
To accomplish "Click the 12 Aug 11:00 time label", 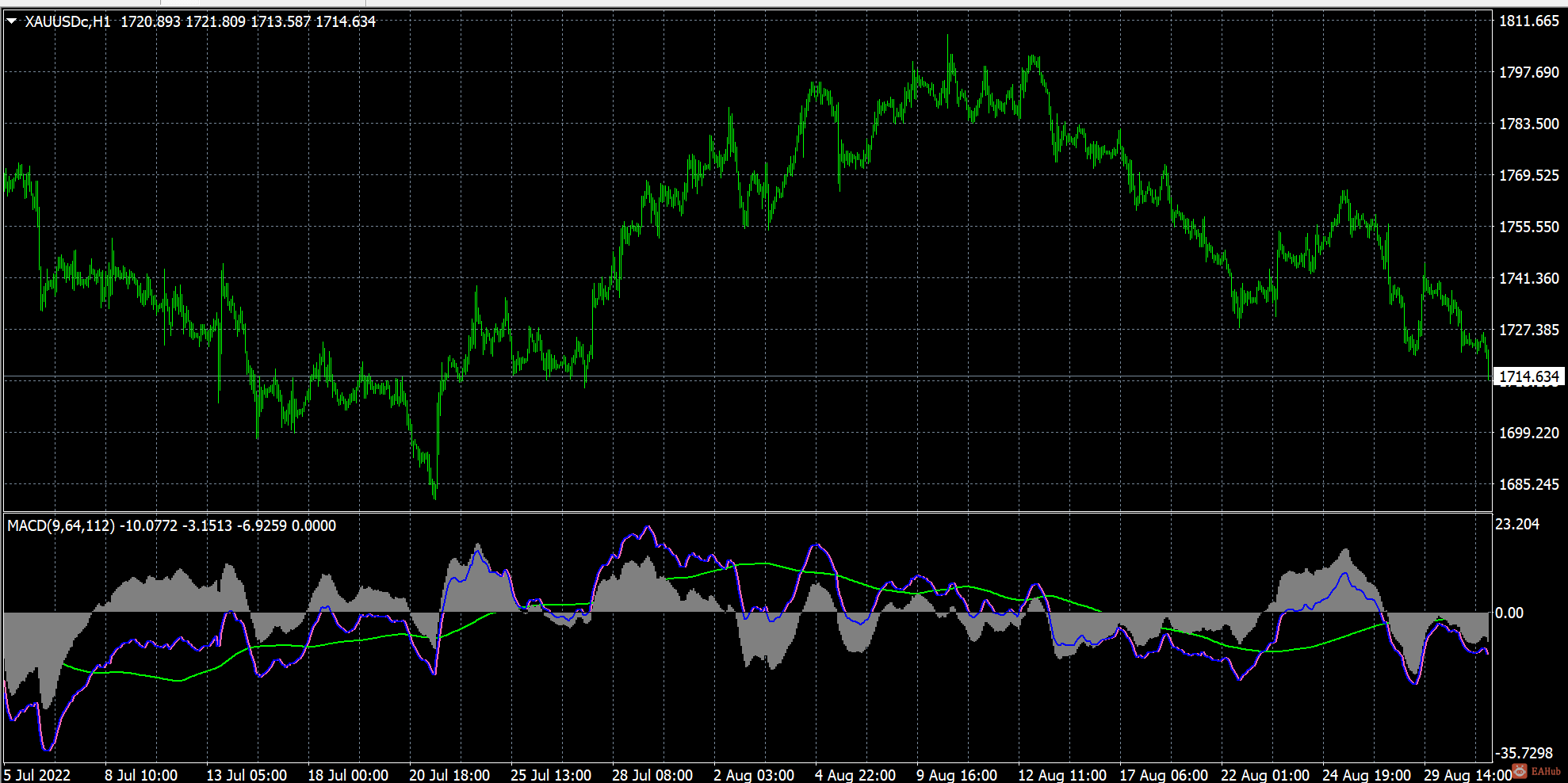I will point(1062,774).
